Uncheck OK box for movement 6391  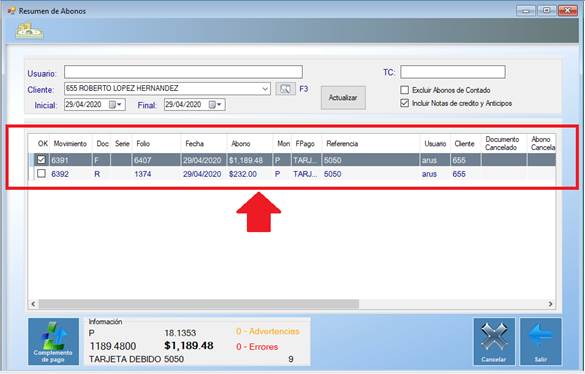click(41, 160)
